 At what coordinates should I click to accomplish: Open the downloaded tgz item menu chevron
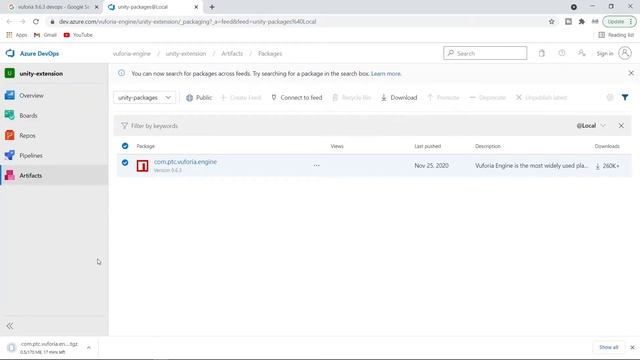click(x=89, y=347)
